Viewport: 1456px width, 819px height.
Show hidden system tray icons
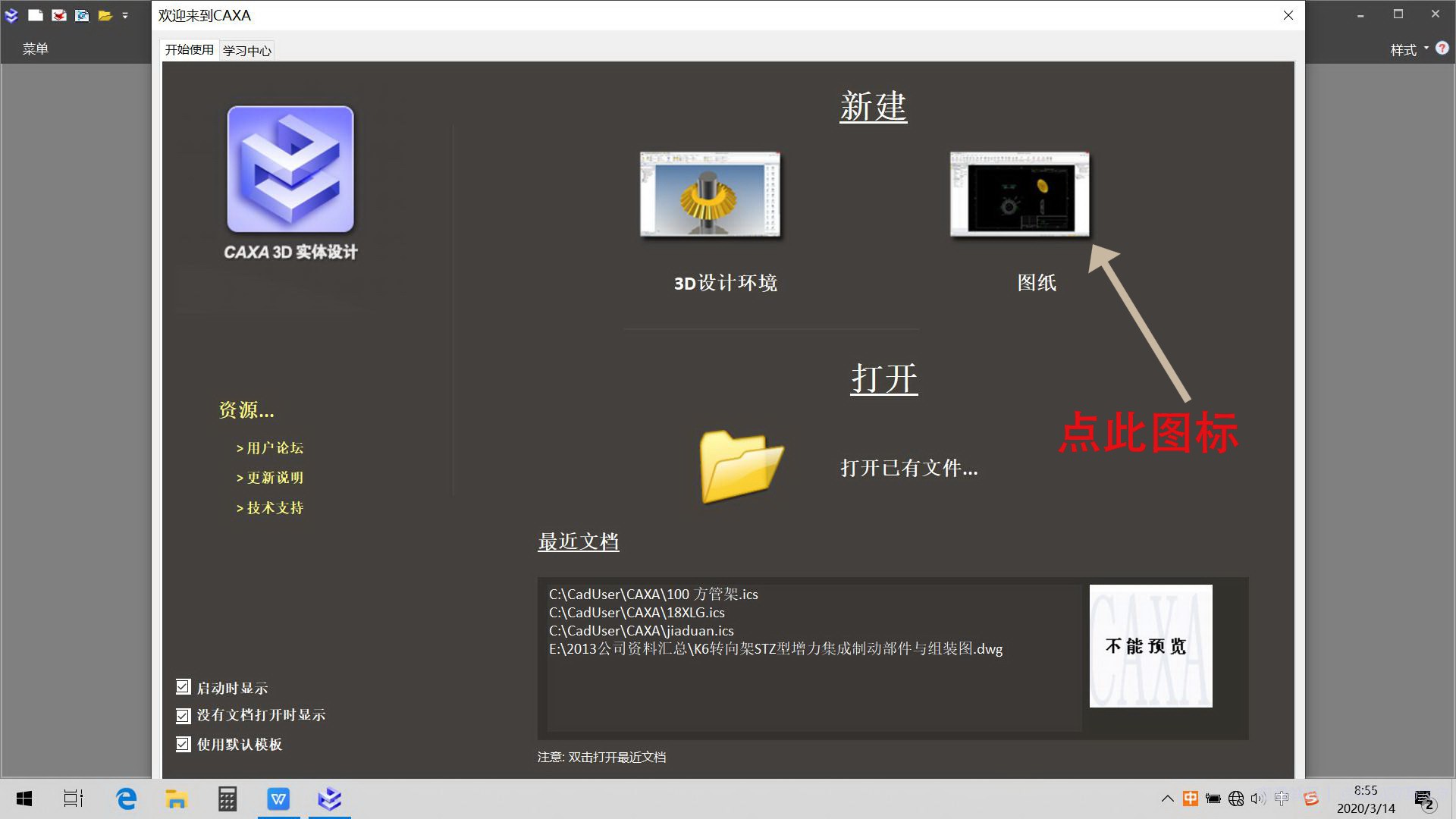coord(1168,799)
